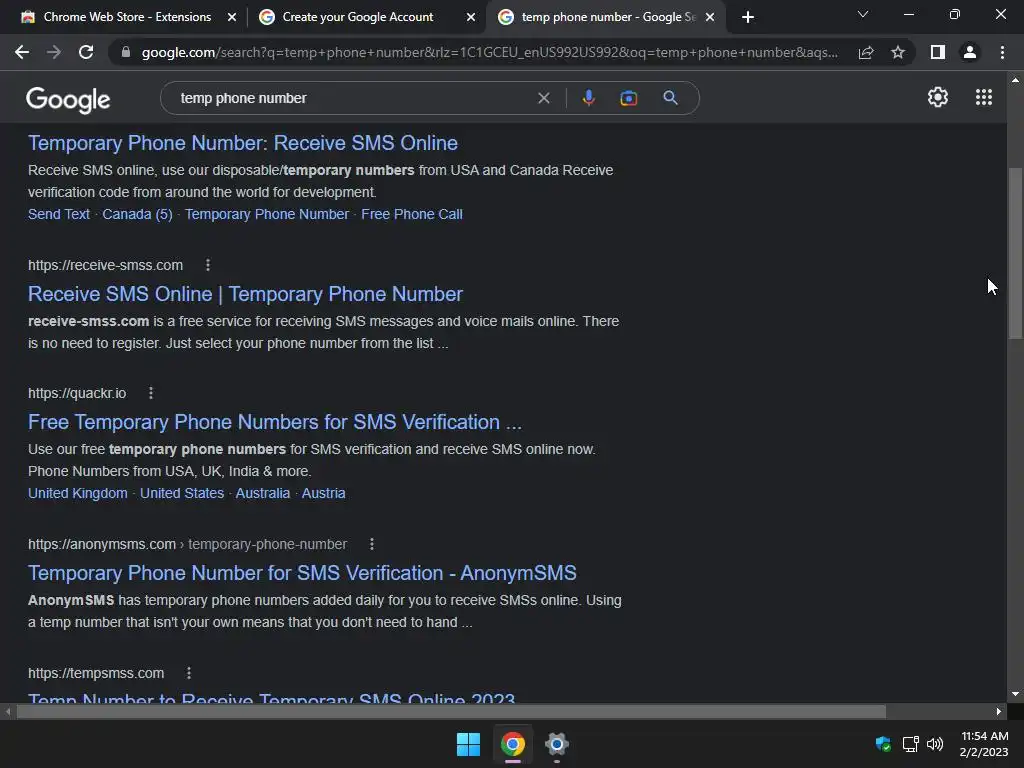Open United States sitelink

point(182,493)
